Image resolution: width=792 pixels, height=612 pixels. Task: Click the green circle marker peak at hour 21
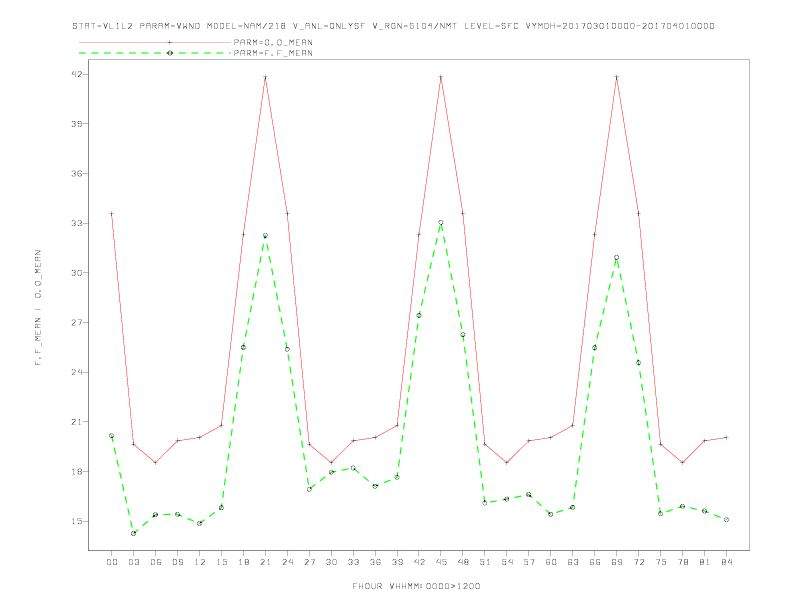pyautogui.click(x=265, y=236)
